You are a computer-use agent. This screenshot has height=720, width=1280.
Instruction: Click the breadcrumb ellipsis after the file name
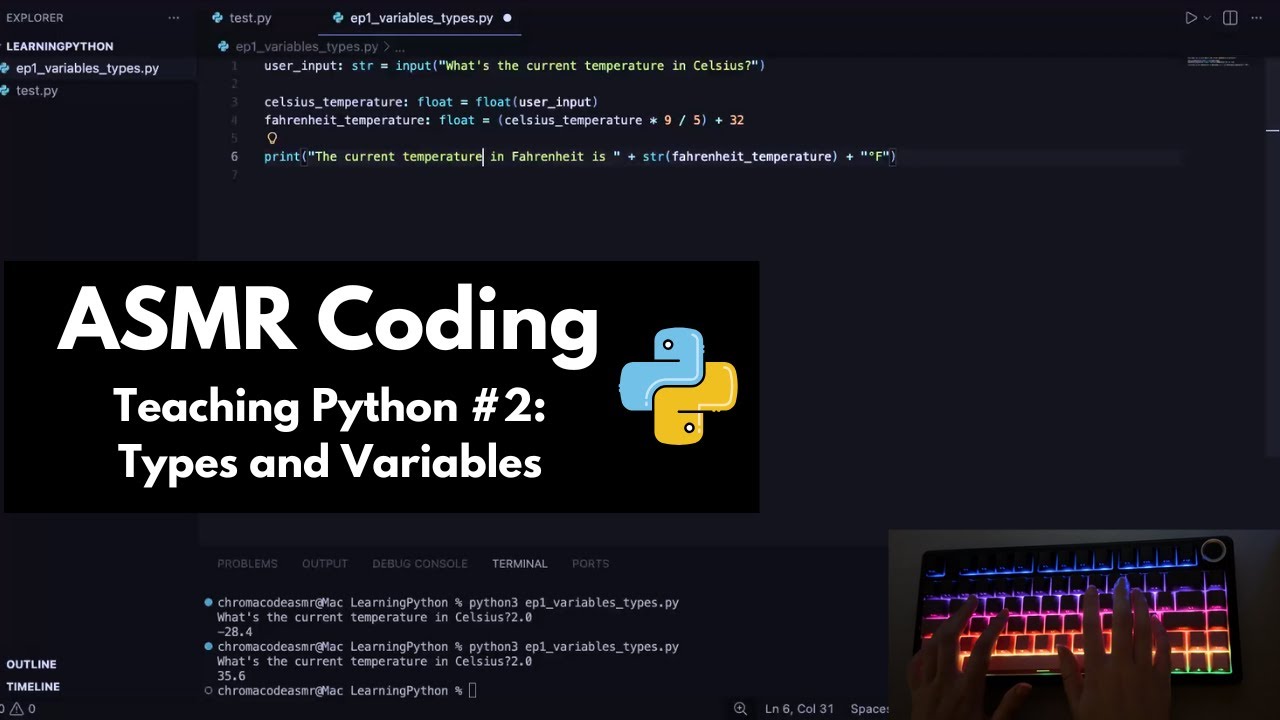click(x=400, y=47)
